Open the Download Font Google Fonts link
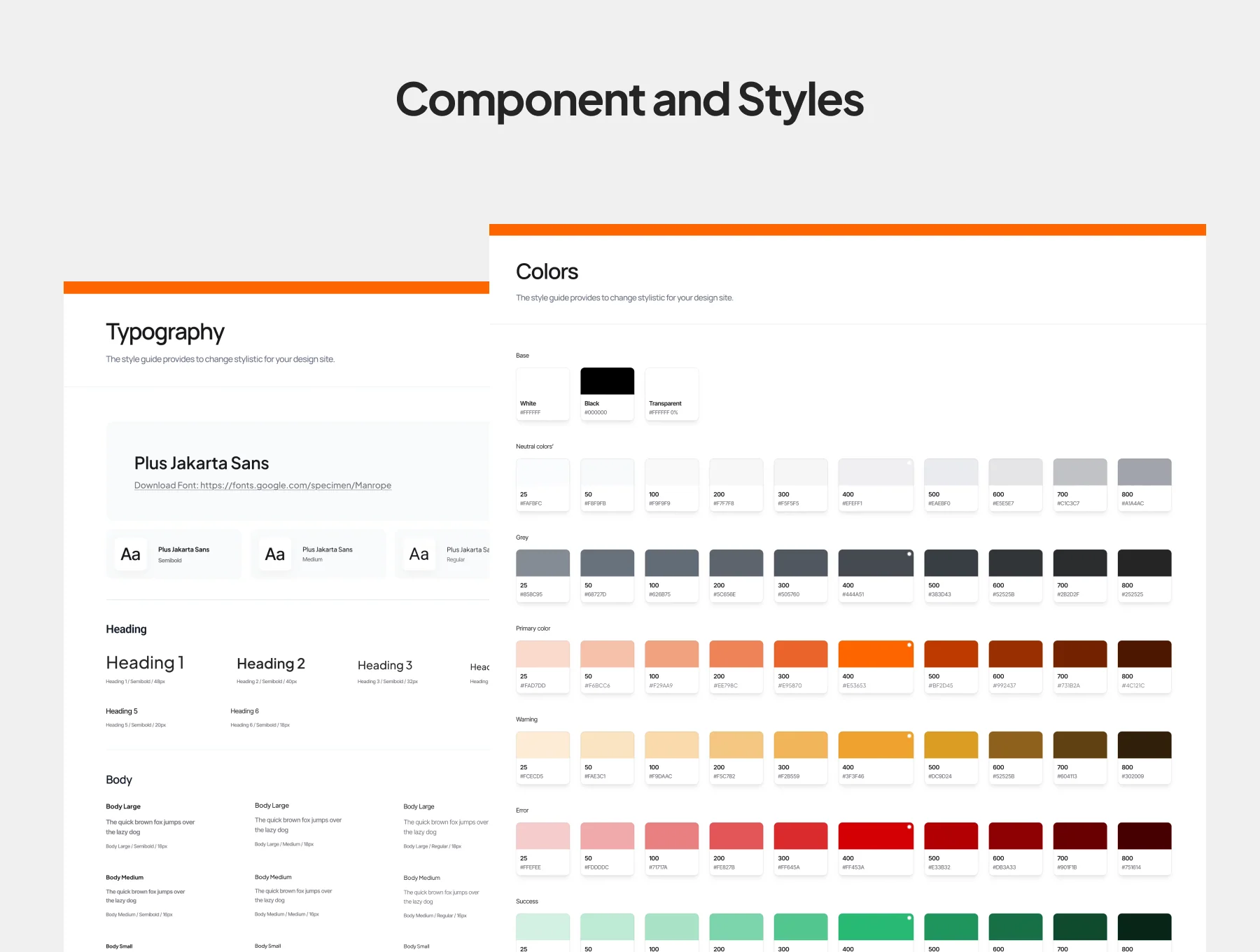The height and width of the screenshot is (952, 1260). [x=262, y=485]
